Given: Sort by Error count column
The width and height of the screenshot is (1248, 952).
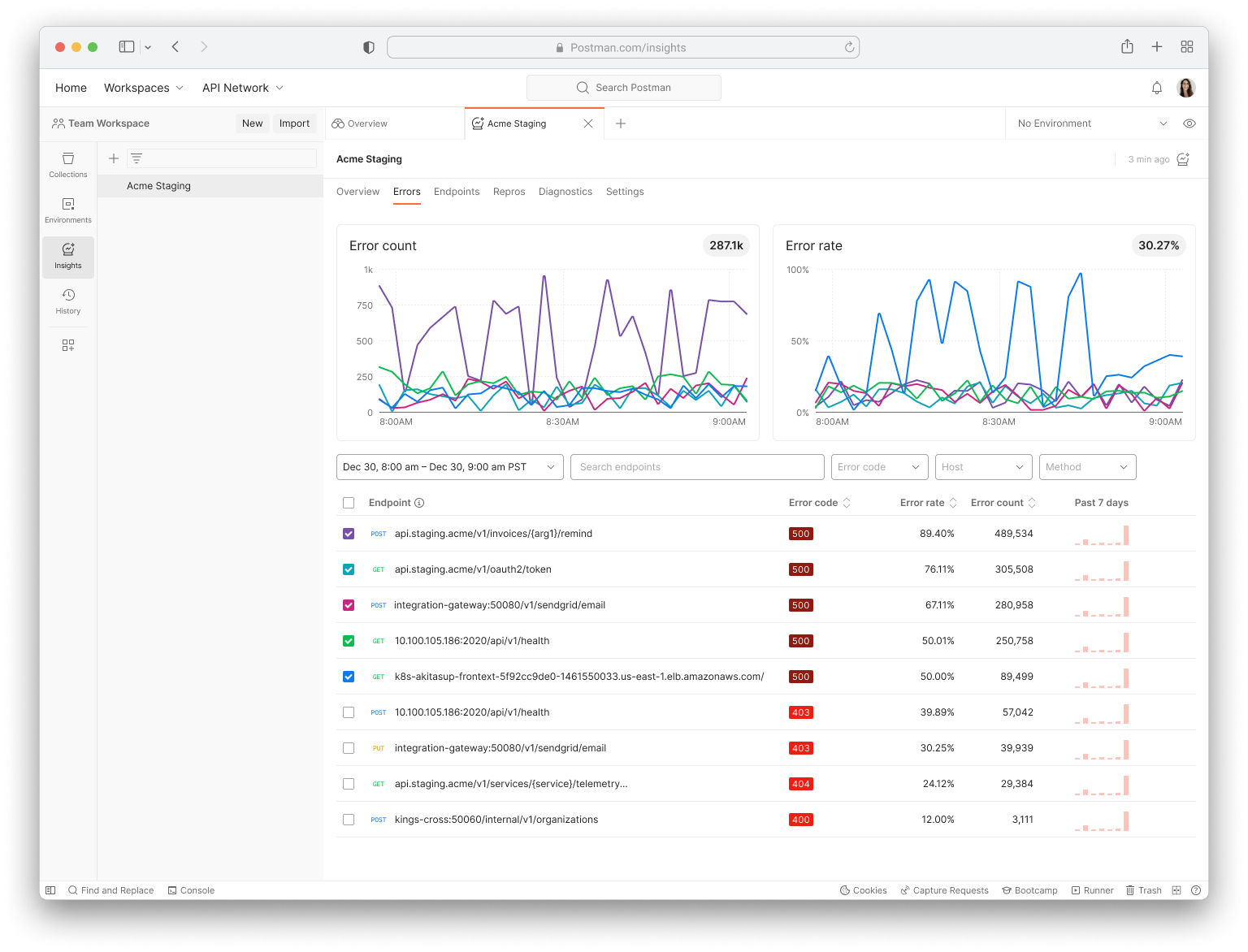Looking at the screenshot, I should 1003,503.
